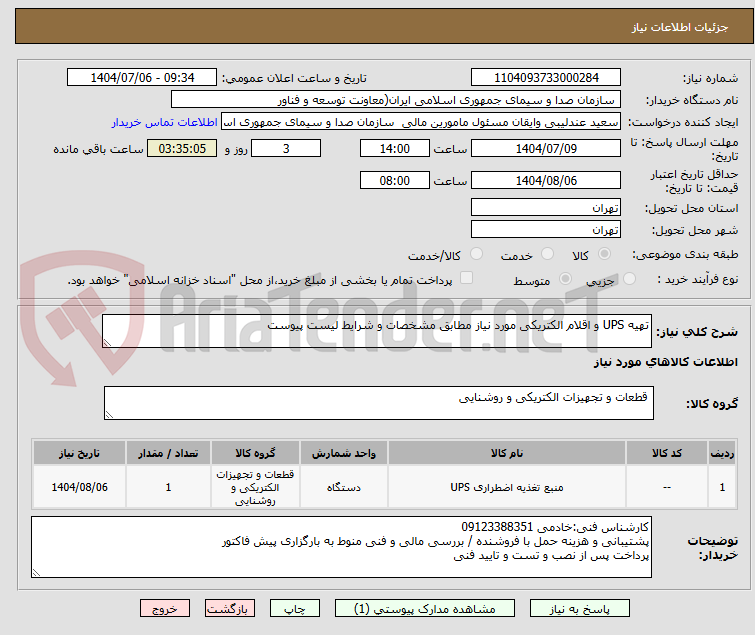Click the ساعت باقی مانده label

98,149
